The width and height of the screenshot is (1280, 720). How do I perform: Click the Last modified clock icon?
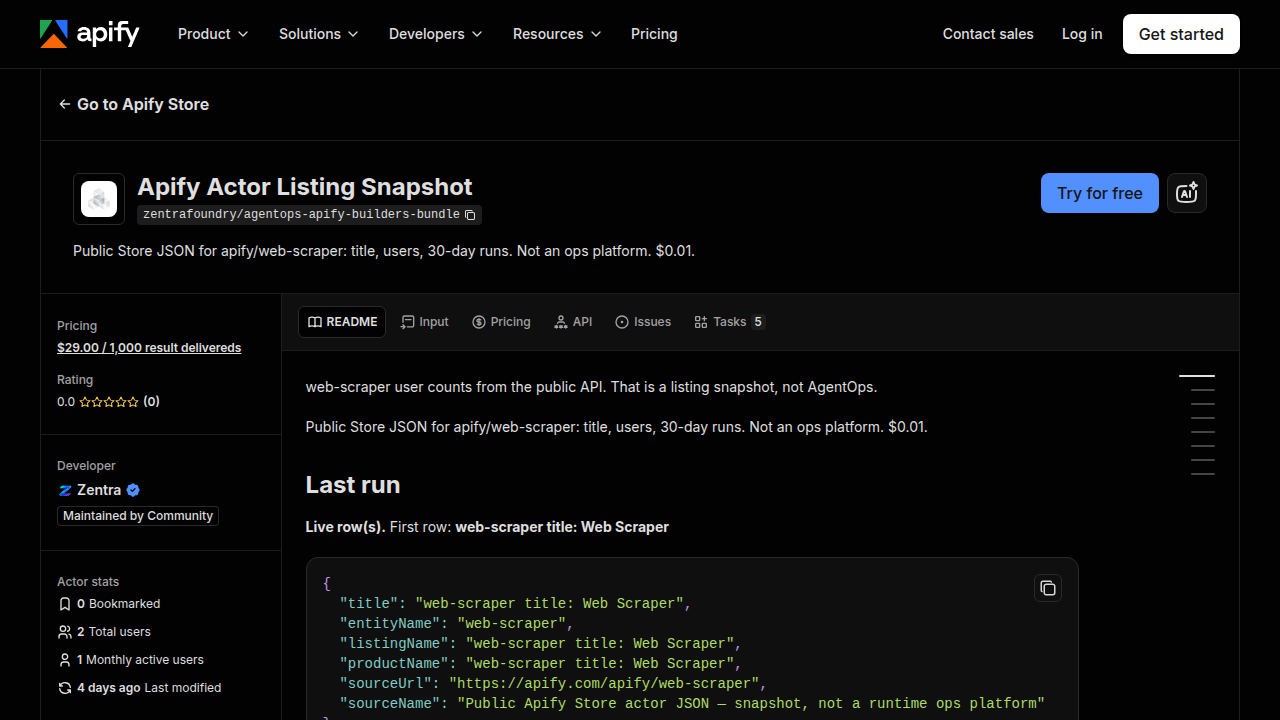(65, 688)
